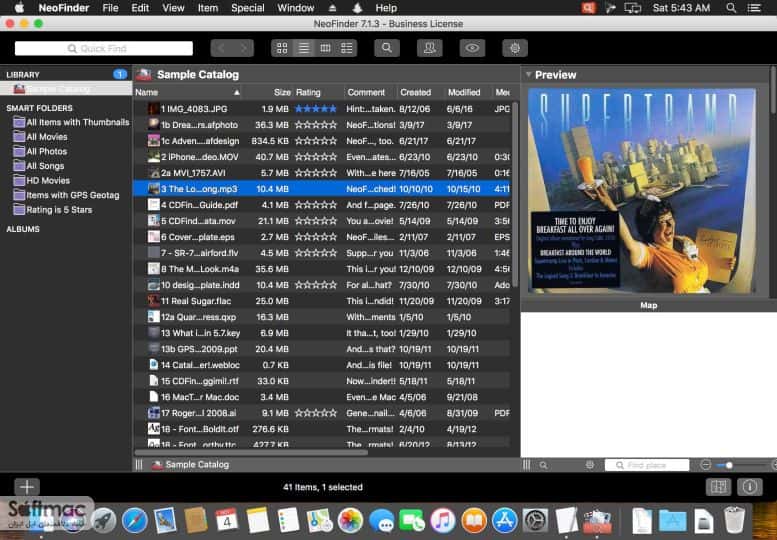
Task: Click the Find place map search field
Action: (647, 465)
